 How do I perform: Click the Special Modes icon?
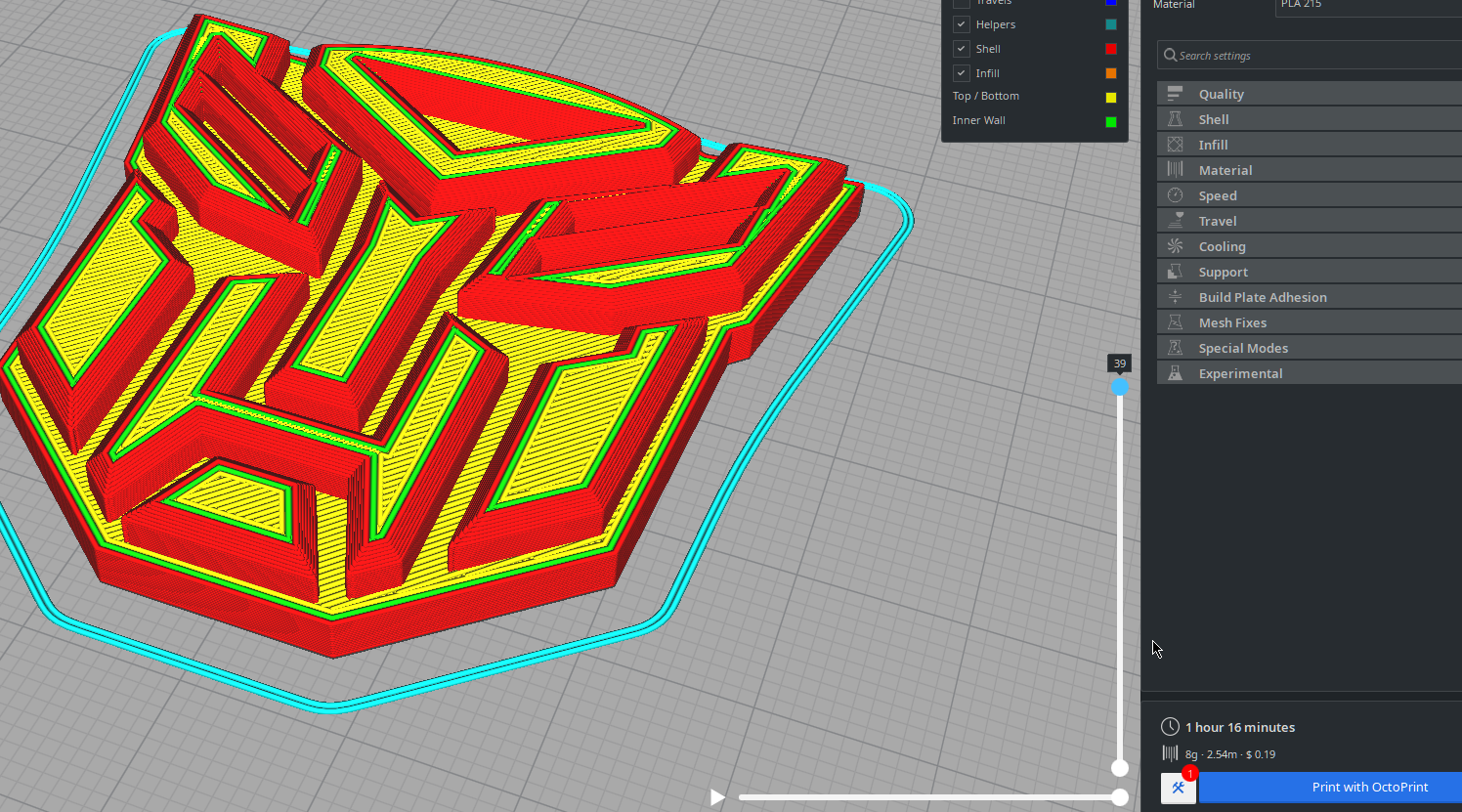(x=1175, y=348)
